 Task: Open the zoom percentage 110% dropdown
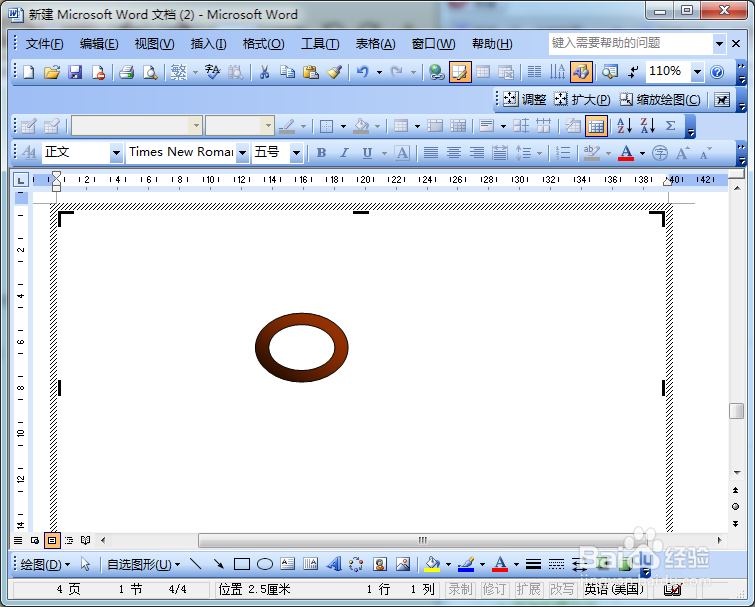pyautogui.click(x=697, y=72)
